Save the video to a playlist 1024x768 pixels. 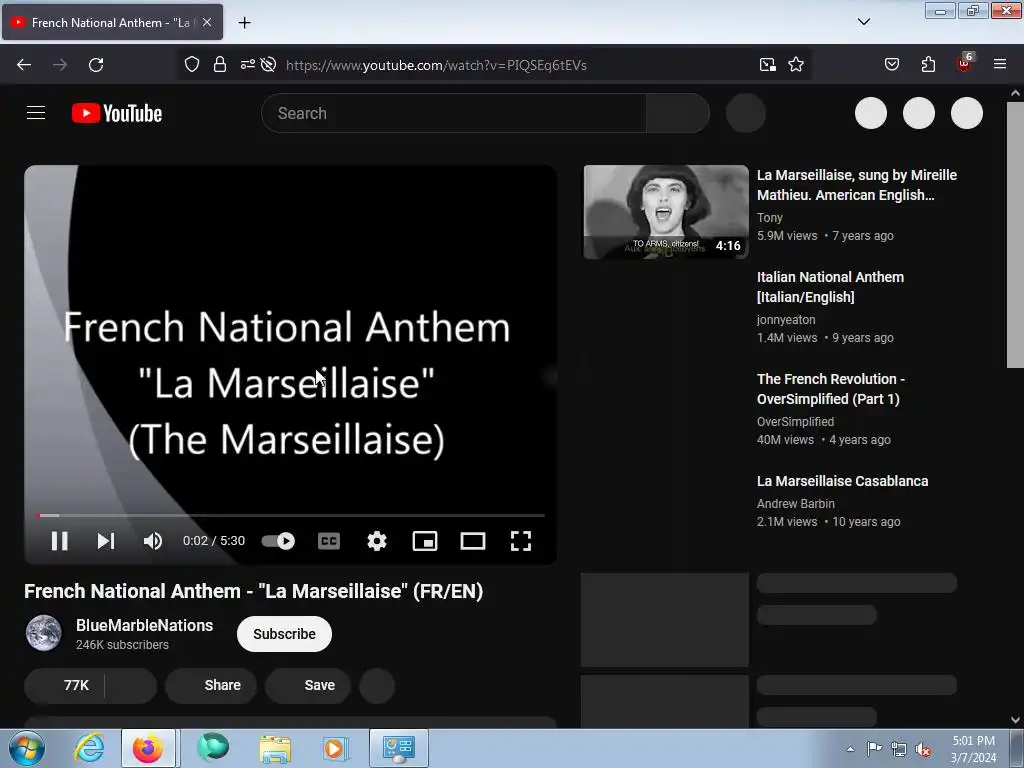pos(308,685)
